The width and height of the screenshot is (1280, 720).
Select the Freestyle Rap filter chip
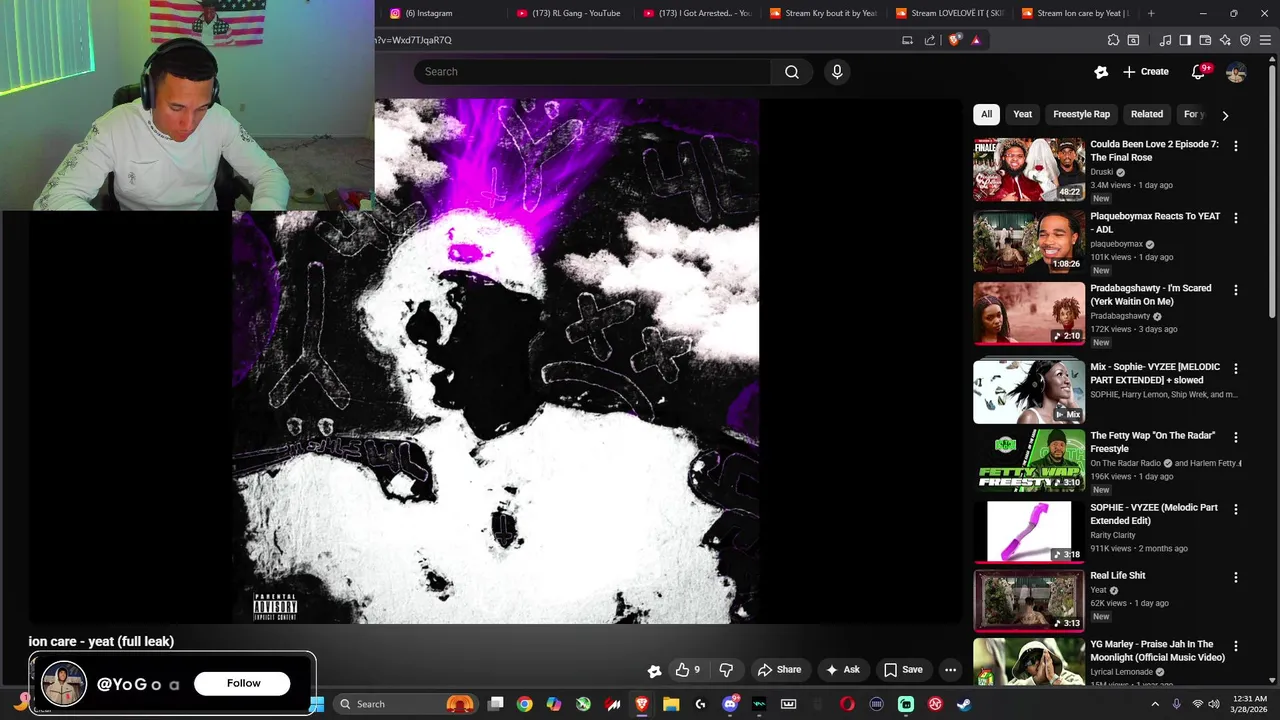pyautogui.click(x=1081, y=114)
